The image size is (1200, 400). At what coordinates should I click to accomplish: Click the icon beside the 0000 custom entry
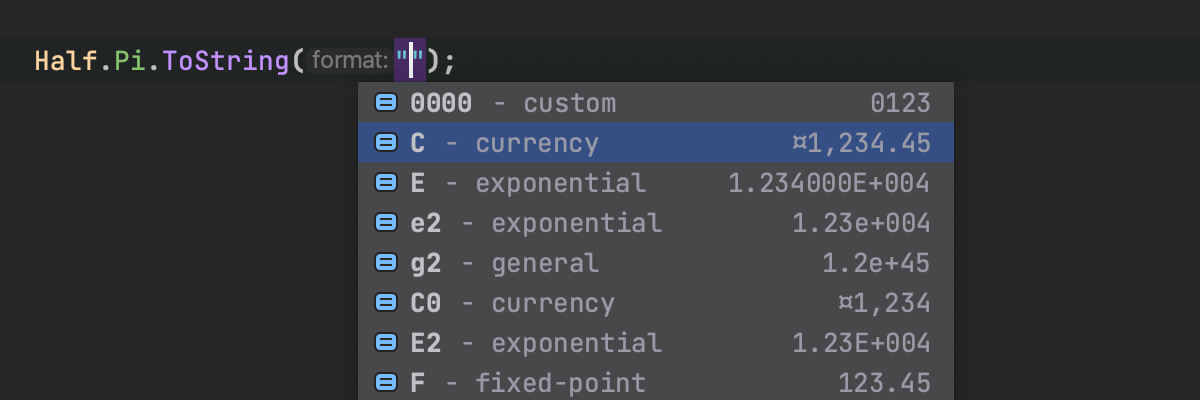386,103
